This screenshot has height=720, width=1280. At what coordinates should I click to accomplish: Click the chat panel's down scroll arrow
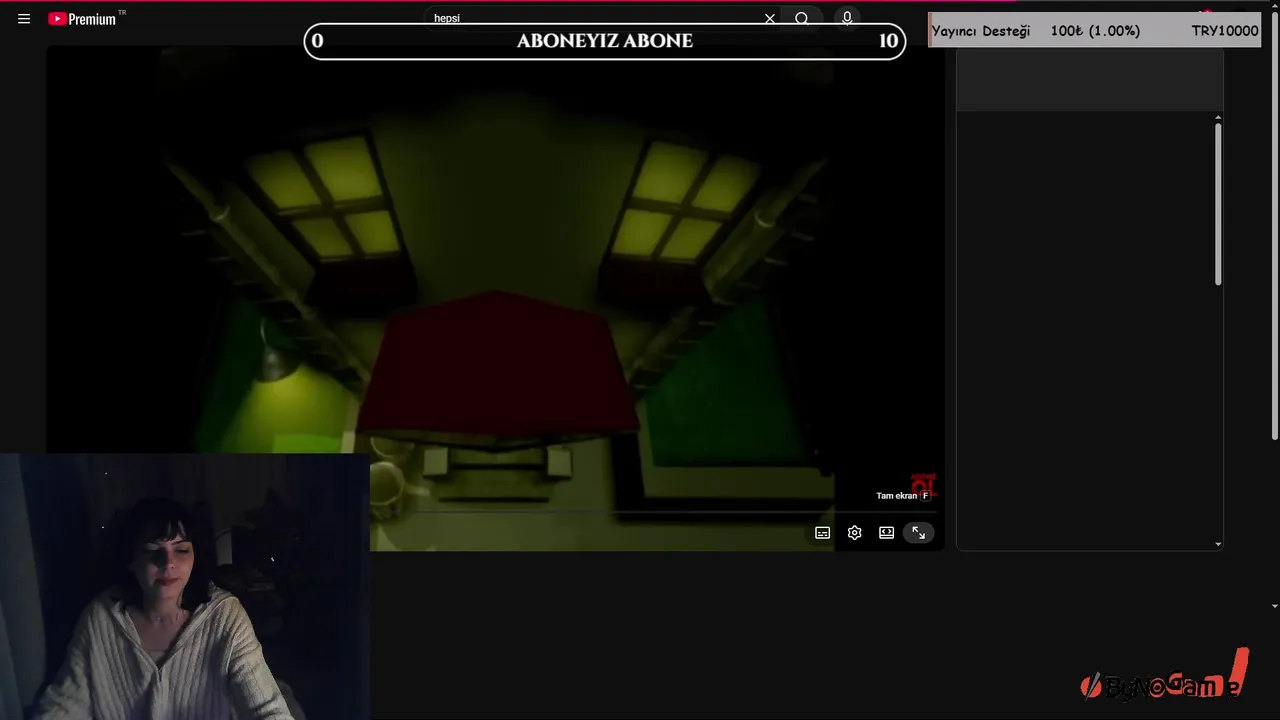[x=1218, y=544]
